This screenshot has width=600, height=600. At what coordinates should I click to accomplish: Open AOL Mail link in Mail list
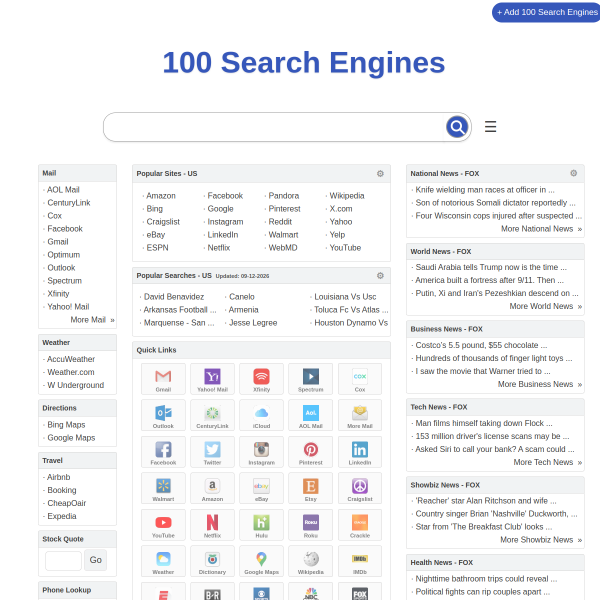coord(63,190)
